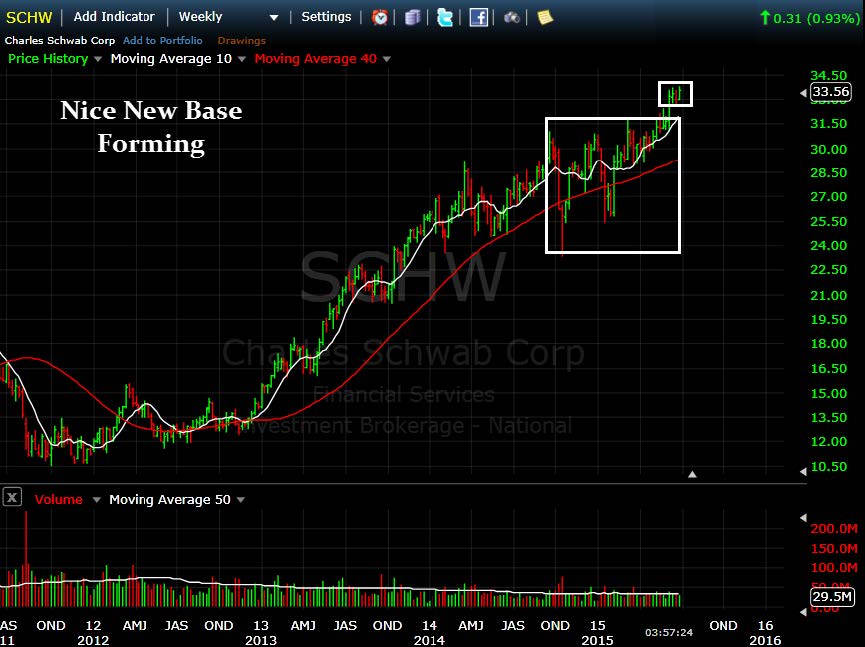Click the 03:57:24 countdown timer
The height and width of the screenshot is (647, 865).
coord(669,632)
